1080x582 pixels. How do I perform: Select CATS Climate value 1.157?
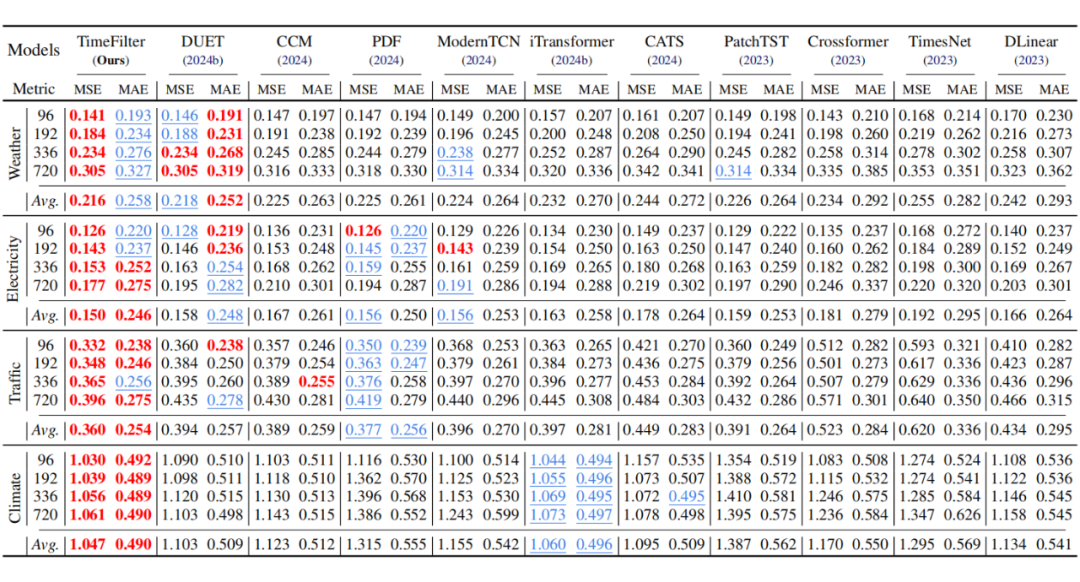click(x=641, y=460)
